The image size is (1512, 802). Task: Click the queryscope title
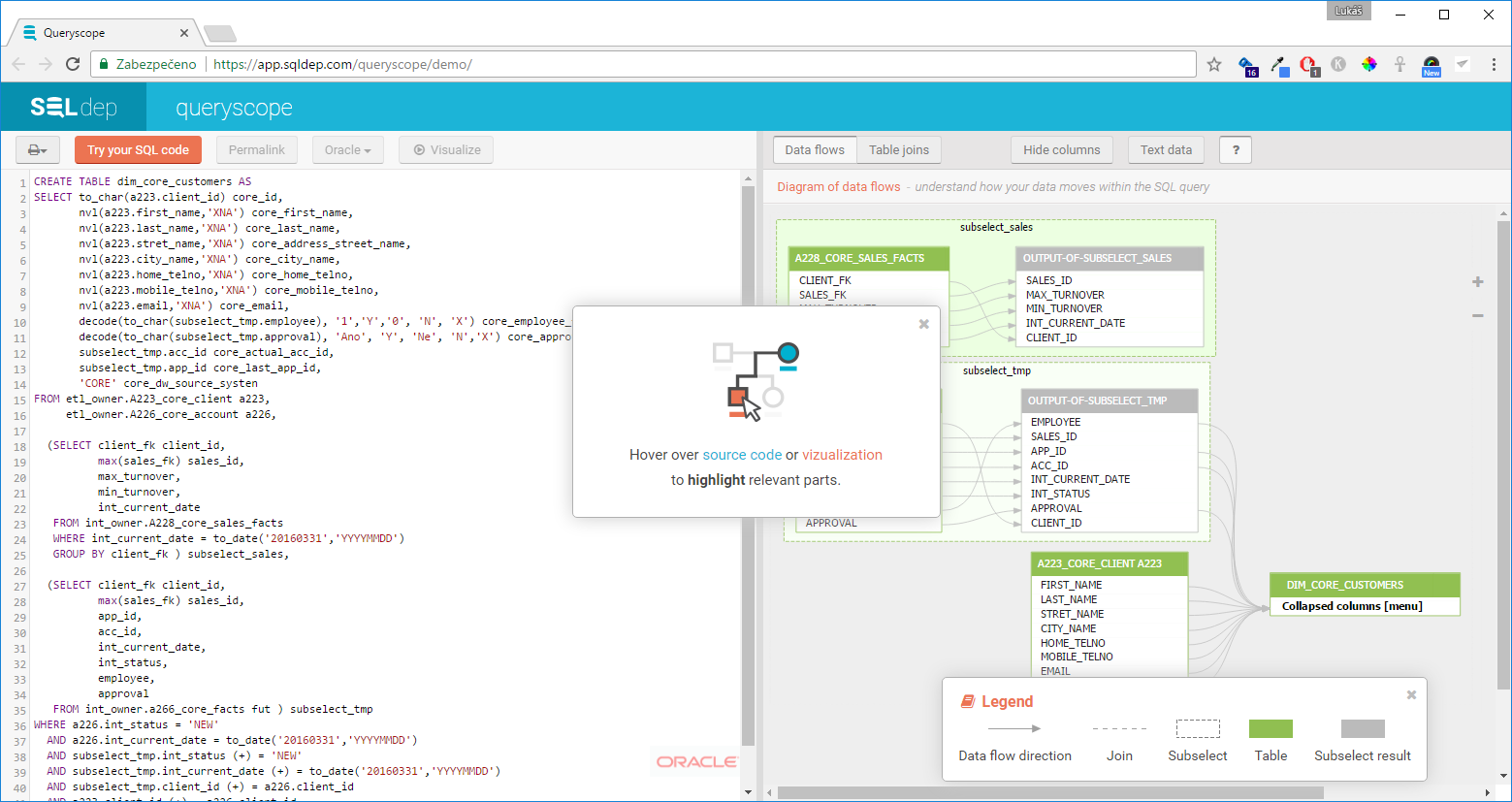point(234,108)
